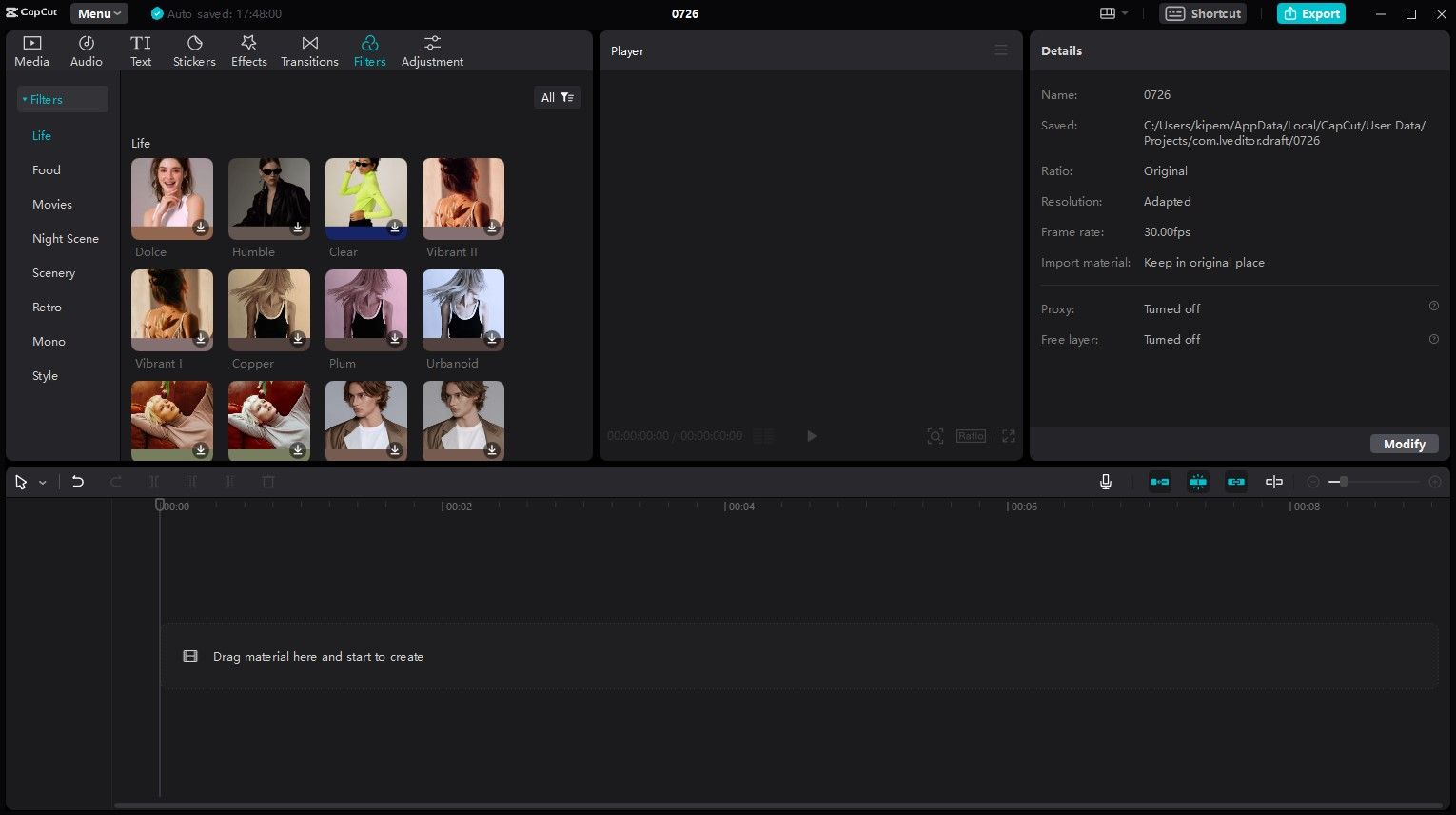Image resolution: width=1456 pixels, height=815 pixels.
Task: Switch to the Transitions panel
Action: click(309, 51)
